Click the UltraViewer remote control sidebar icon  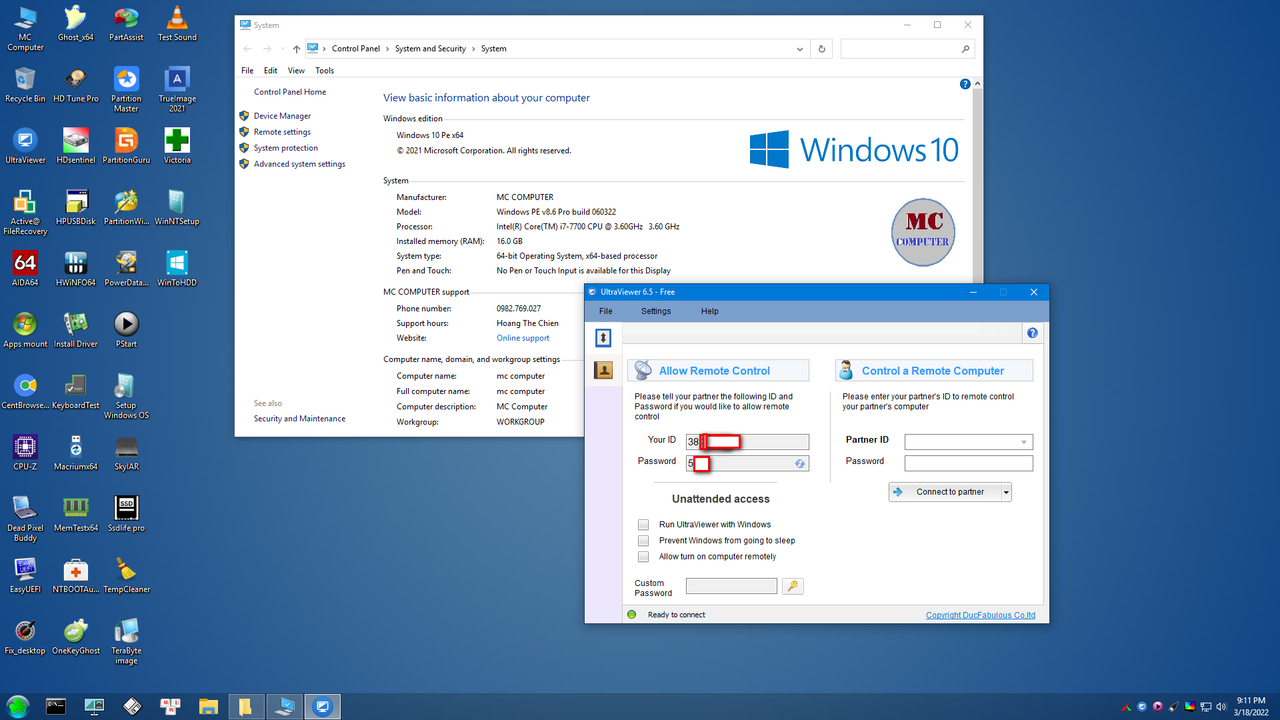point(603,338)
